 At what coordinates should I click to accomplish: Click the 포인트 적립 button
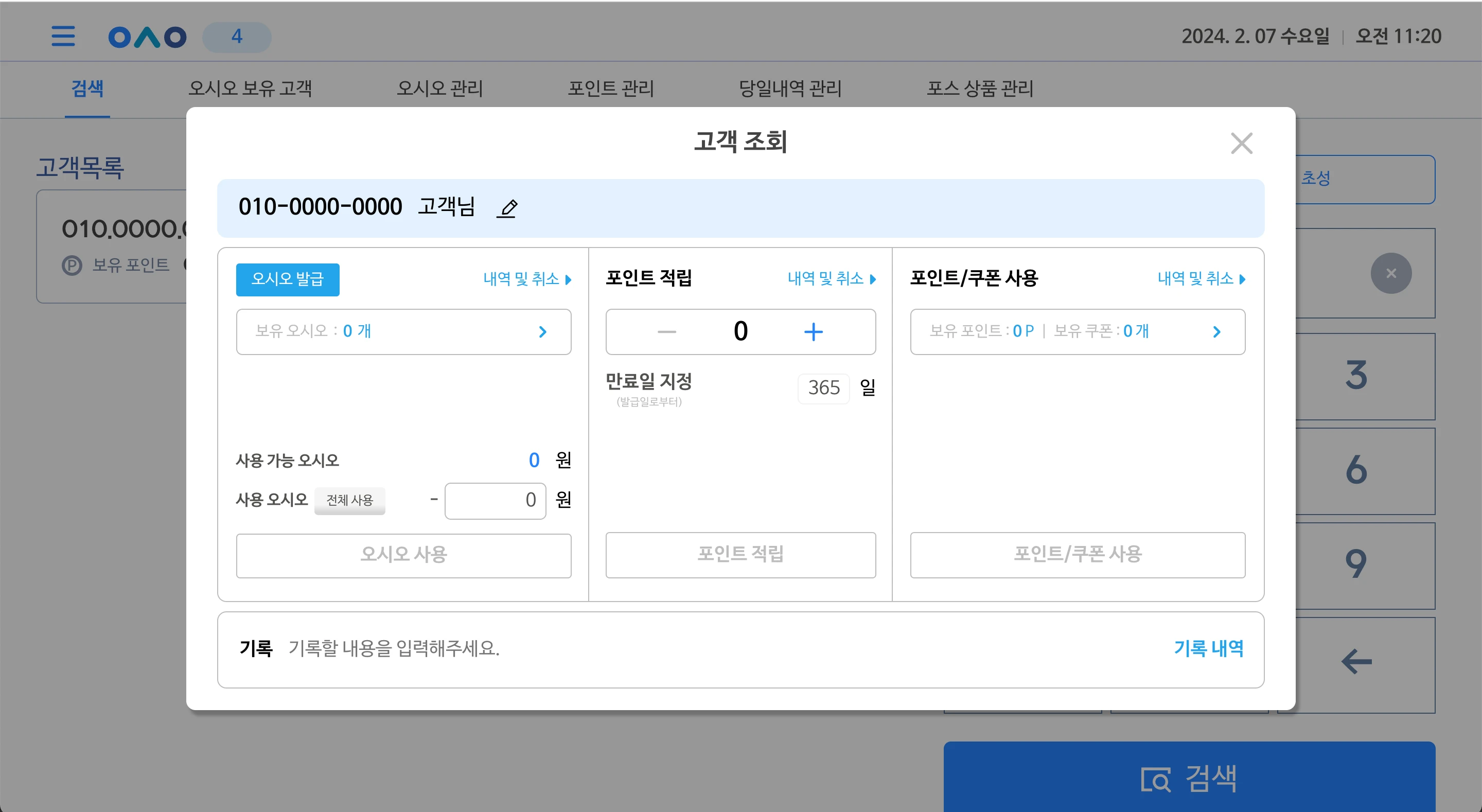tap(740, 554)
